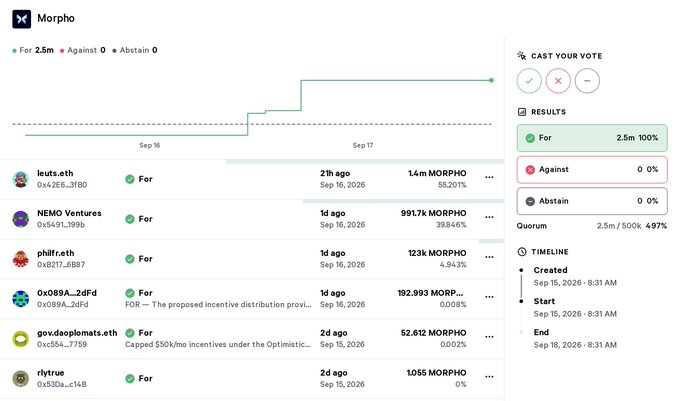Click the address 0x42E6...3fB0

[62, 185]
